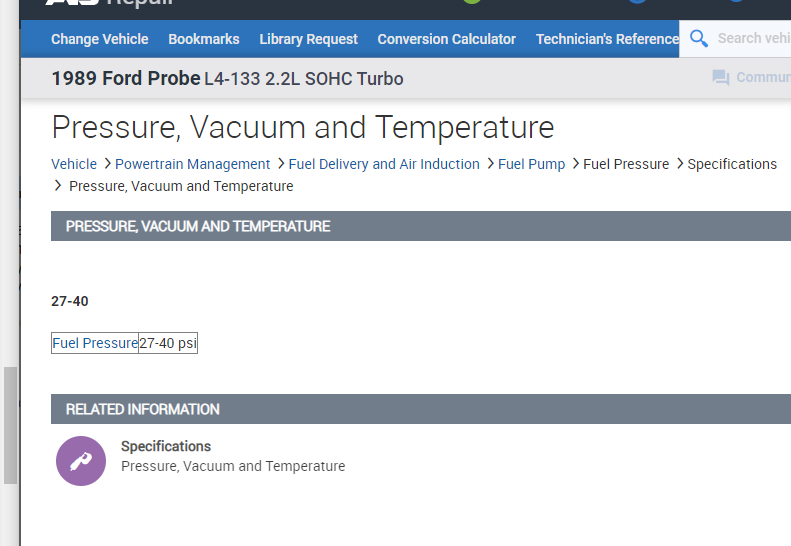The width and height of the screenshot is (791, 546).
Task: Go to Vehicle breadcrumb link
Action: 74,164
